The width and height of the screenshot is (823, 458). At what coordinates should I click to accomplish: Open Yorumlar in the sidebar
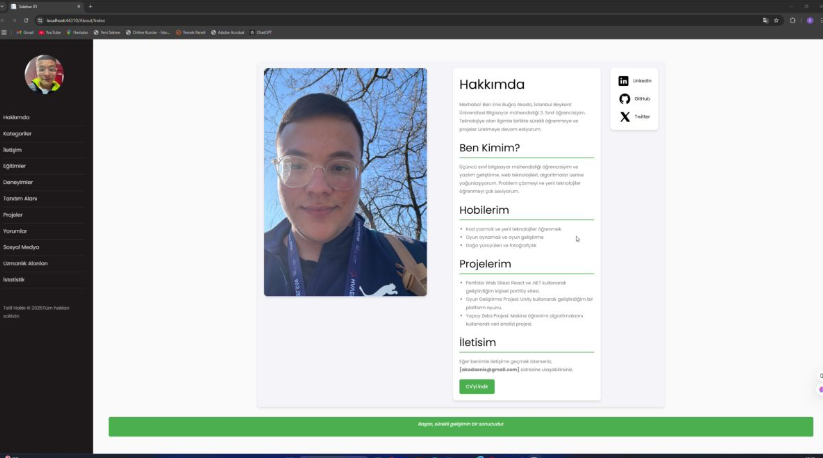click(x=15, y=231)
